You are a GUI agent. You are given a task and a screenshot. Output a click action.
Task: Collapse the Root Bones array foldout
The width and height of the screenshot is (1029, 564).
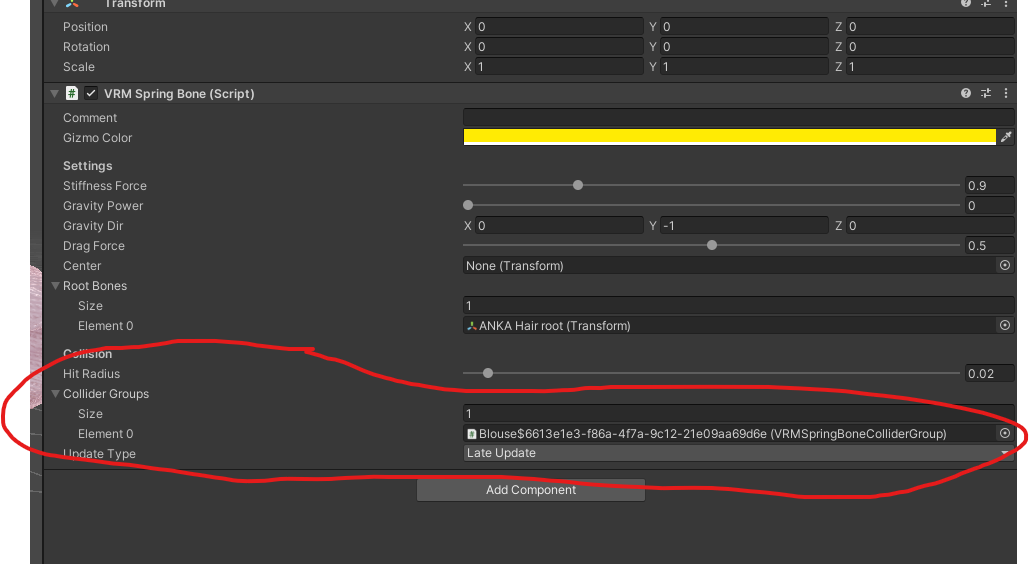pos(56,286)
